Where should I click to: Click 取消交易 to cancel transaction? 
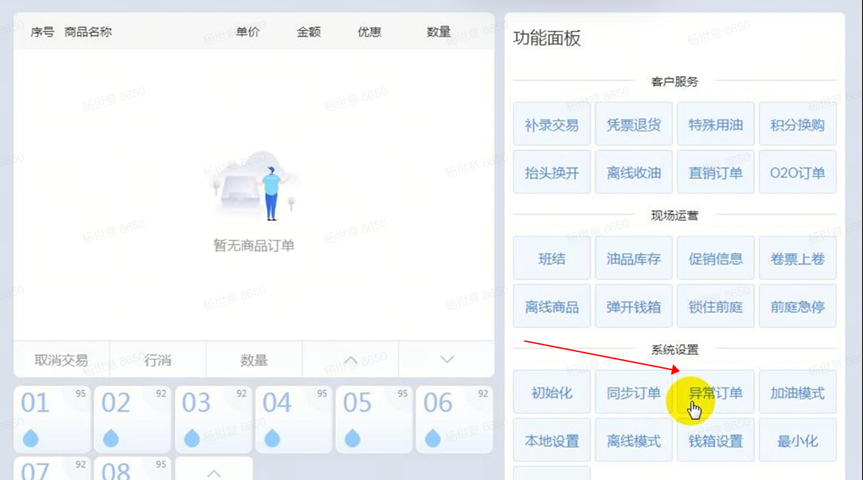61,360
